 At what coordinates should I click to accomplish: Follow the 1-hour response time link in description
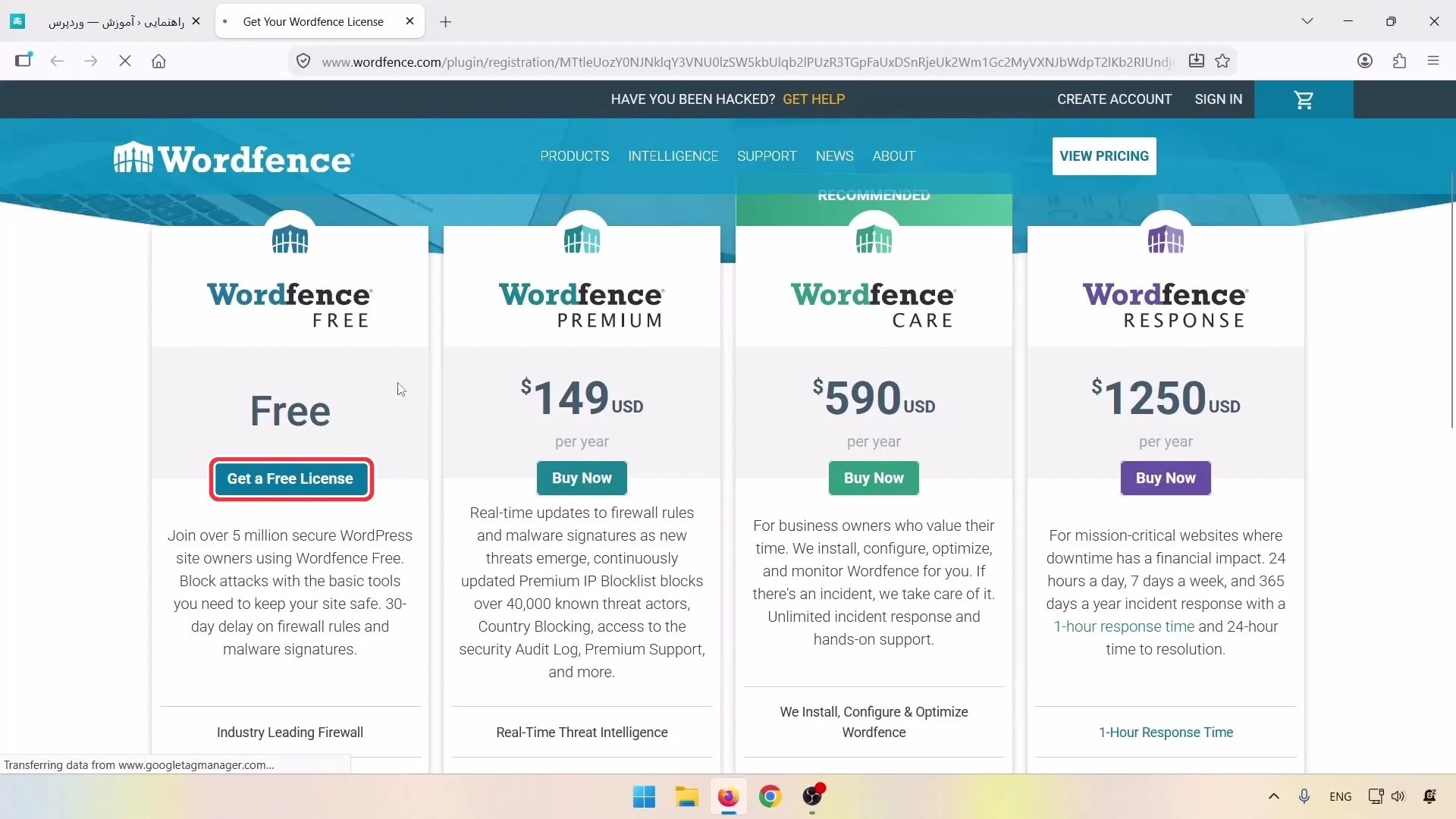[1124, 626]
